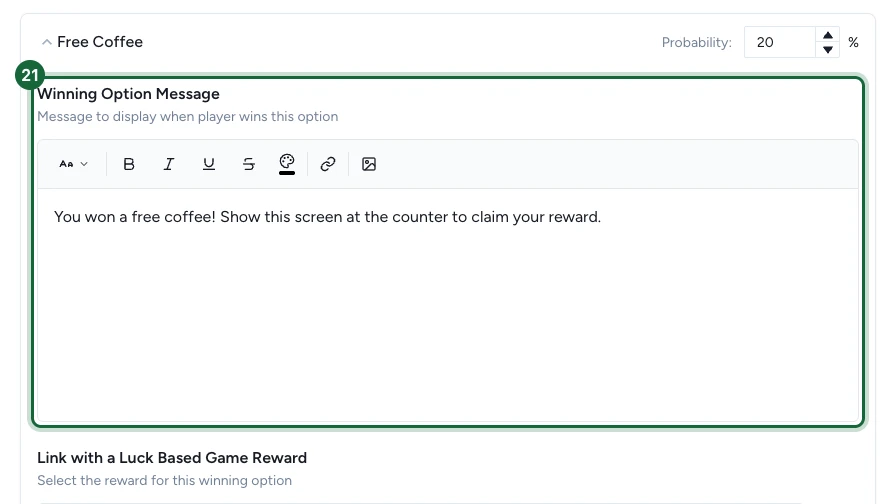
Task: Apply italic formatting to the message text
Action: pyautogui.click(x=169, y=165)
